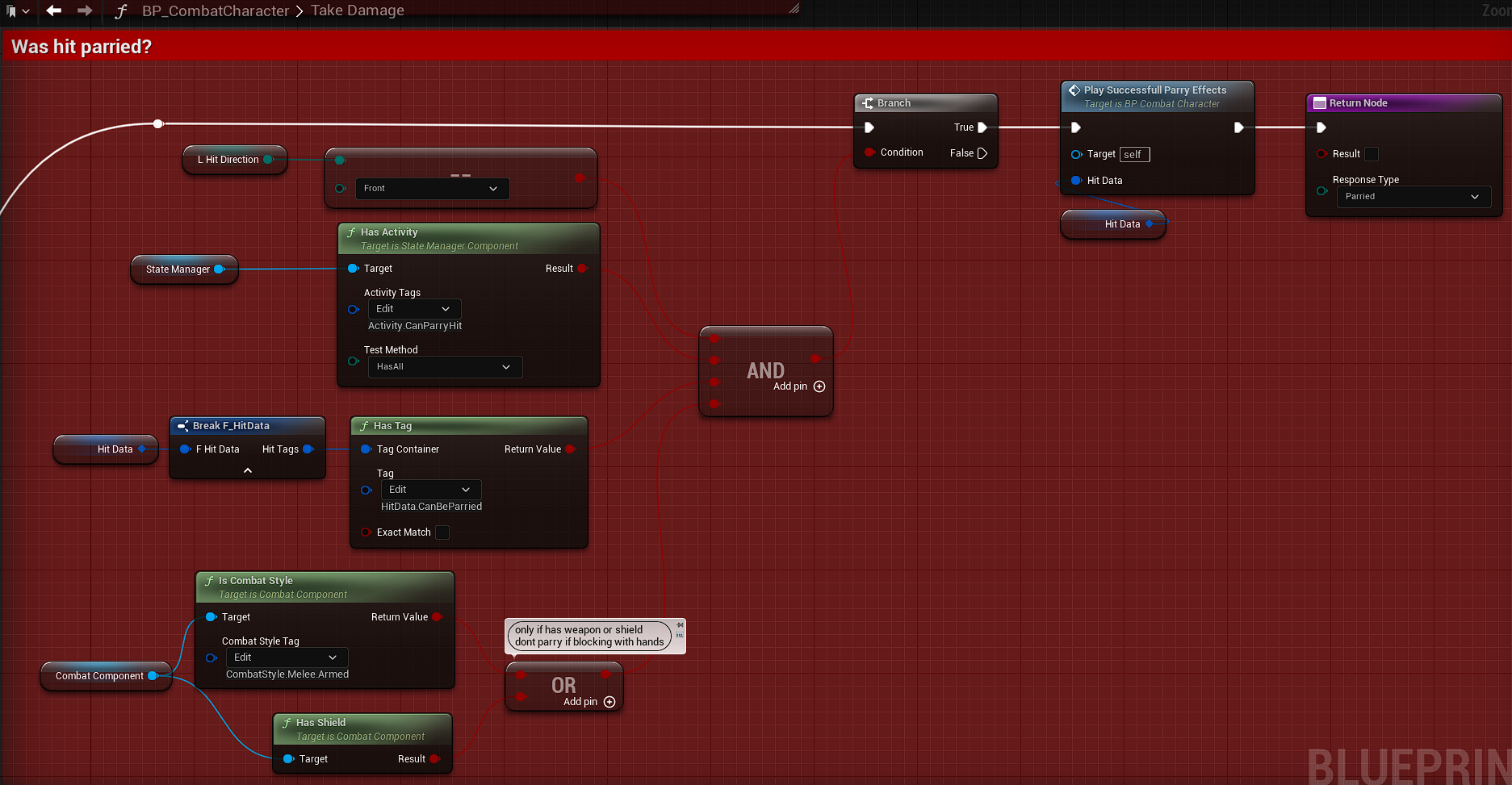Open the Response Type Parried dropdown
This screenshot has width=1512, height=785.
coord(1413,197)
